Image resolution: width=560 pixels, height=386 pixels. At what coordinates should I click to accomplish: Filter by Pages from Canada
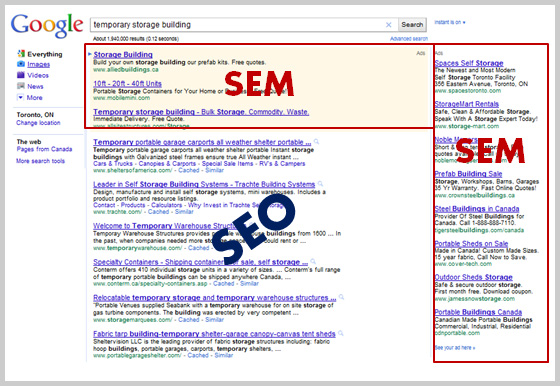(44, 149)
